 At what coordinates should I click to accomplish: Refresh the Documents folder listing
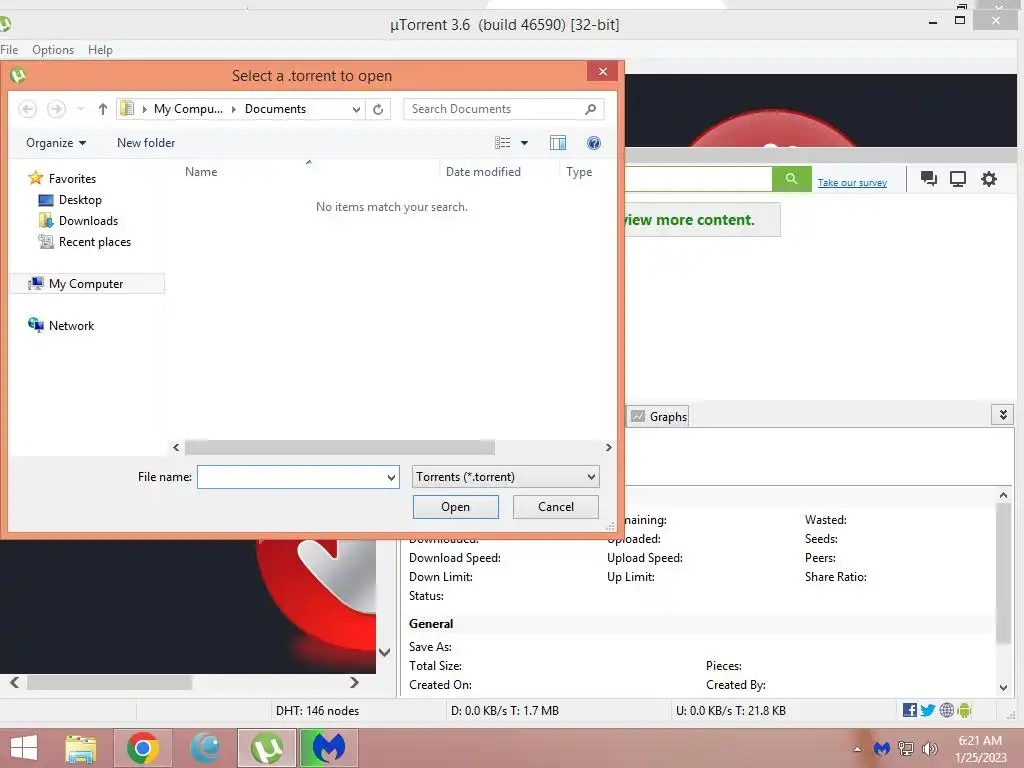pos(378,109)
